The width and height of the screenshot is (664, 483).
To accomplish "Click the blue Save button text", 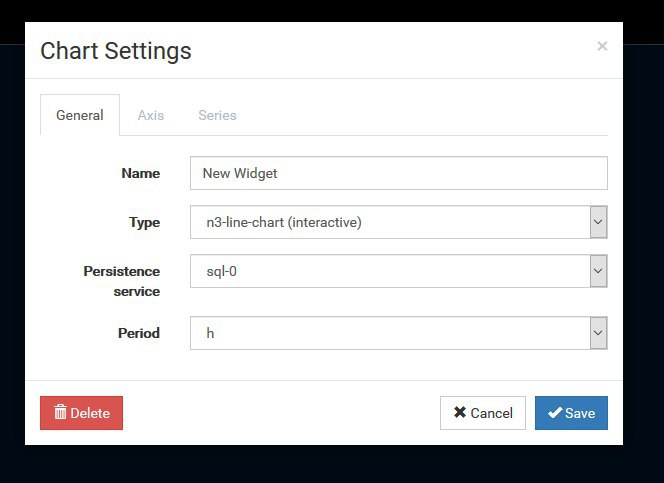I will point(580,413).
